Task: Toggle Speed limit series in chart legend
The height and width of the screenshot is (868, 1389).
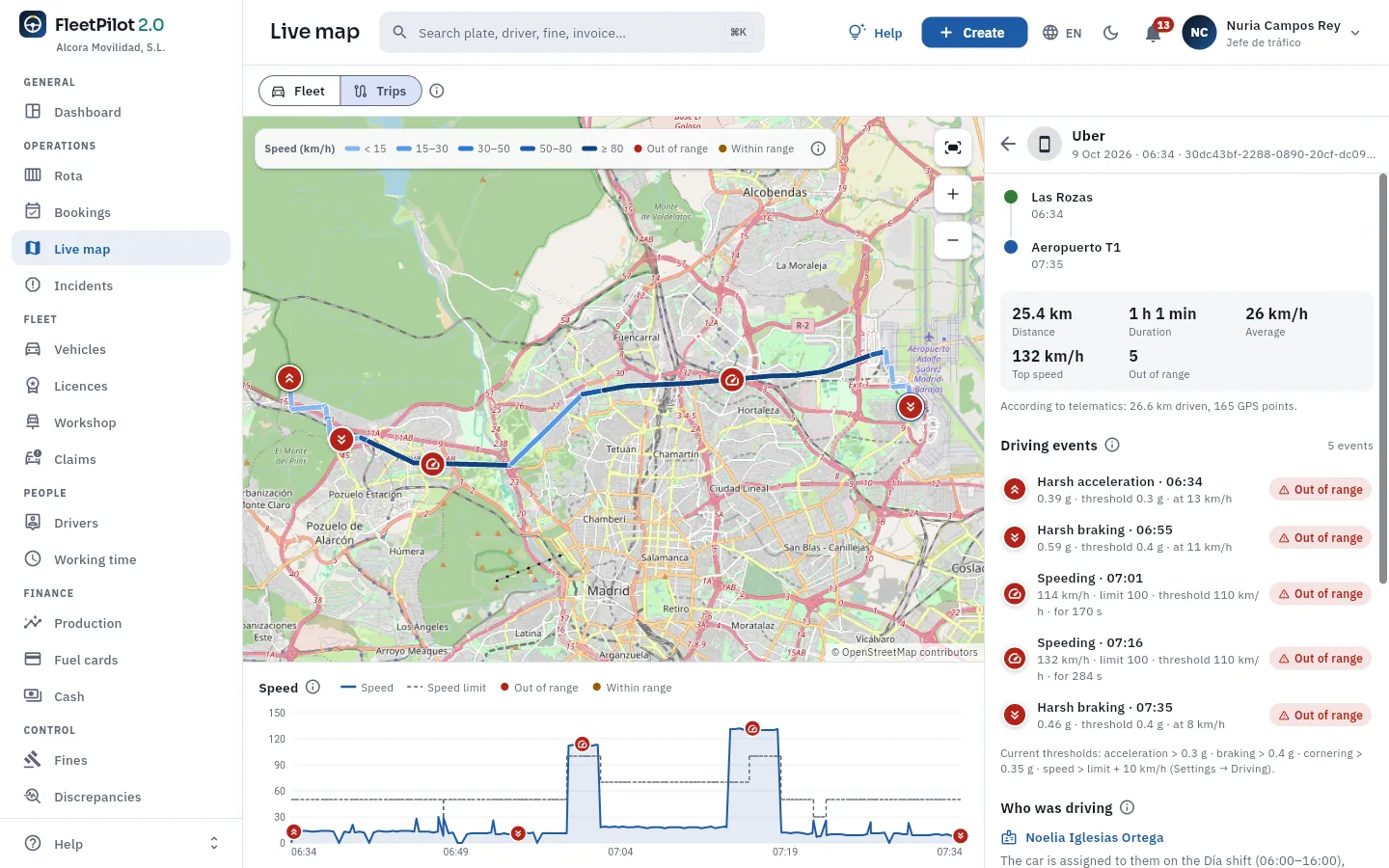Action: pyautogui.click(x=446, y=688)
